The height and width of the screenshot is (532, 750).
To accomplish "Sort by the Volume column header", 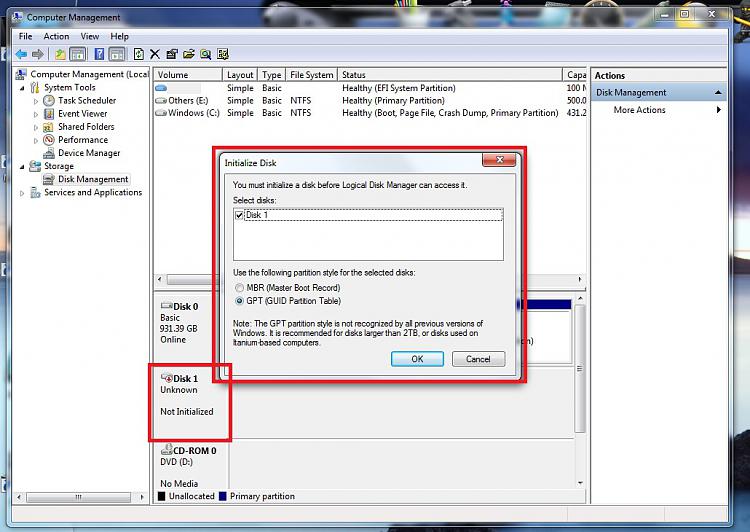I will click(188, 75).
